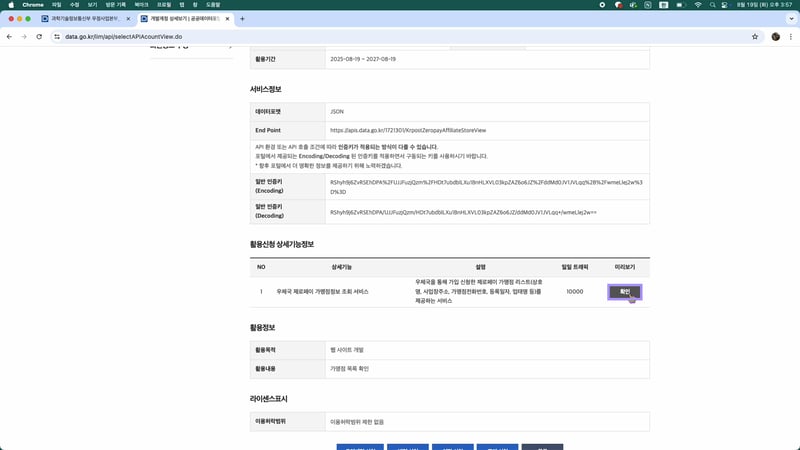
Task: Open the 도움말 menu
Action: coord(213,5)
